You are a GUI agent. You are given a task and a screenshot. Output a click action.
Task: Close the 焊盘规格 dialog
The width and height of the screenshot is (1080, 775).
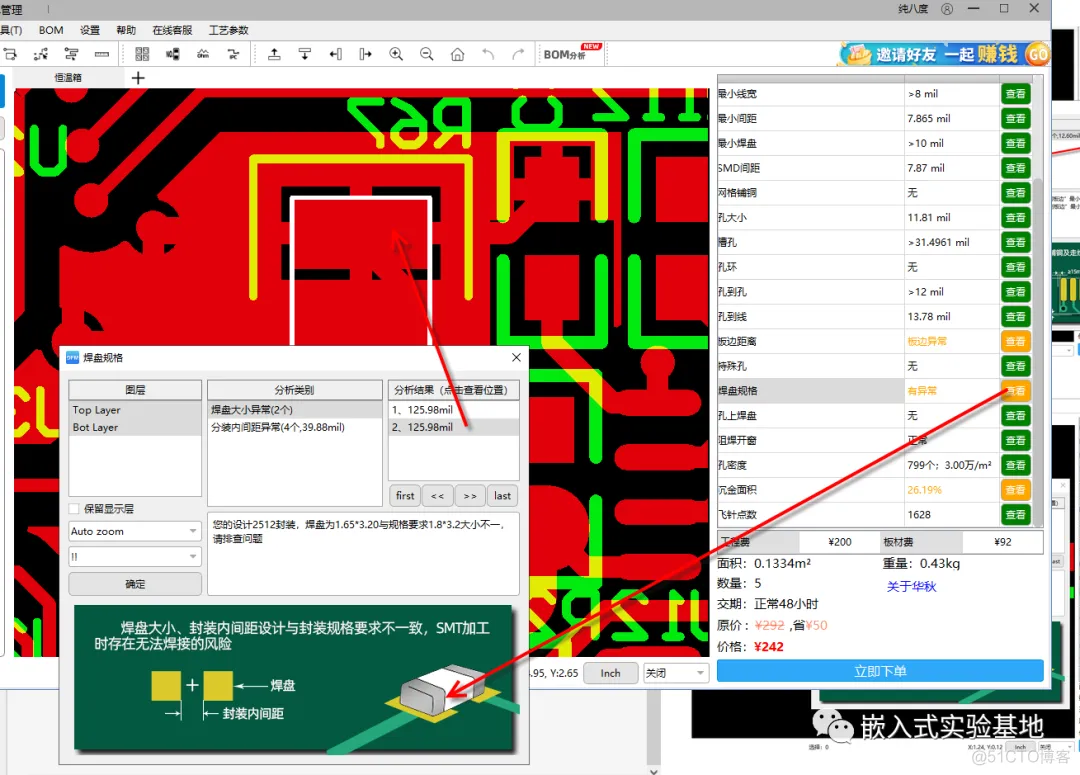(x=517, y=357)
